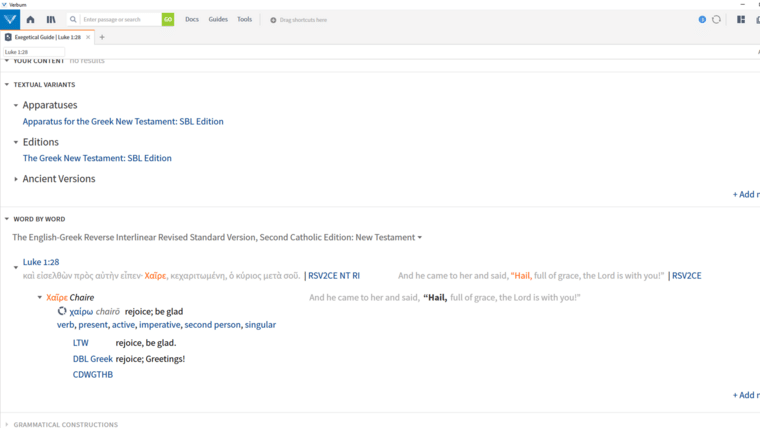
Task: Open the Verbum application menu logo
Action: [x=10, y=20]
